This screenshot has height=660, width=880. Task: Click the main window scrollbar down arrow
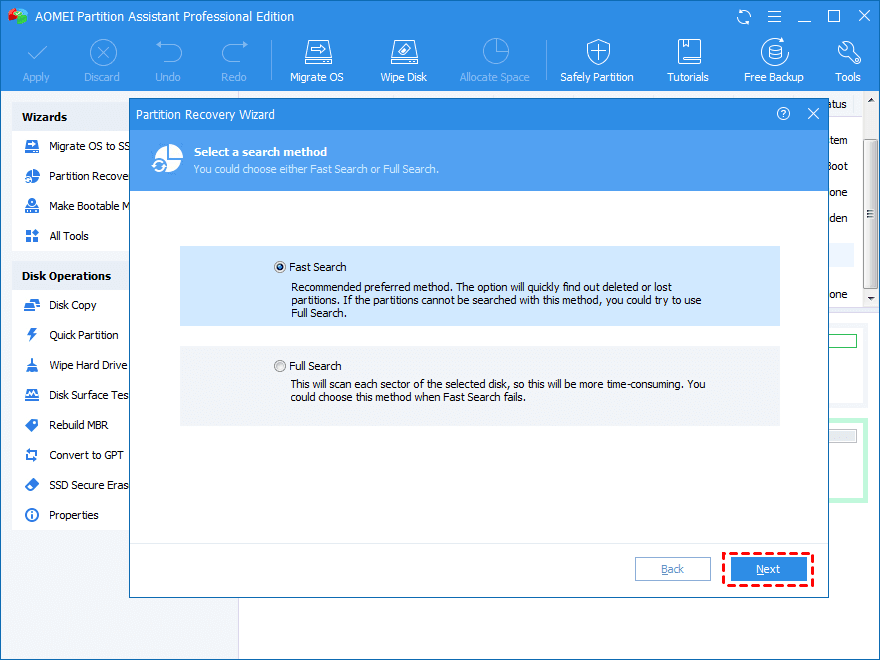tap(871, 299)
